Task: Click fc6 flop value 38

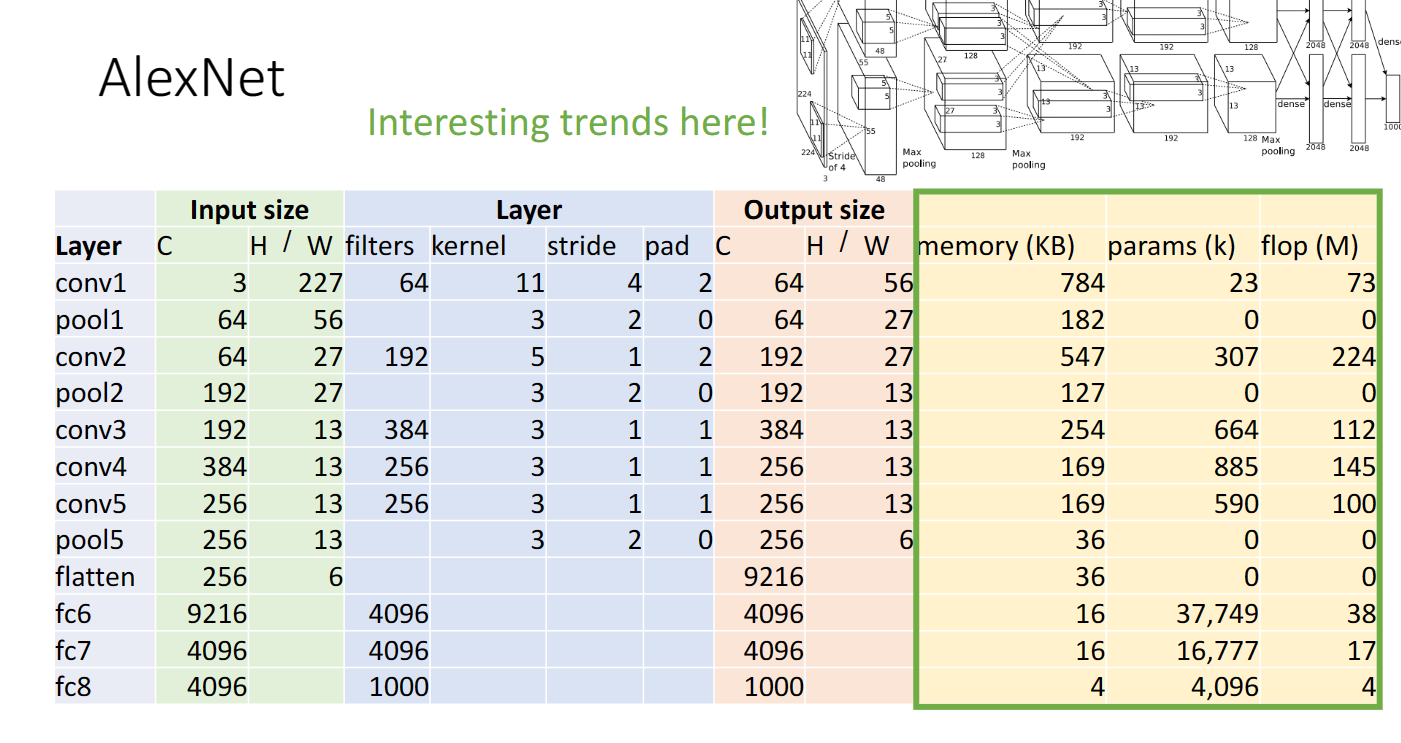Action: 1361,613
